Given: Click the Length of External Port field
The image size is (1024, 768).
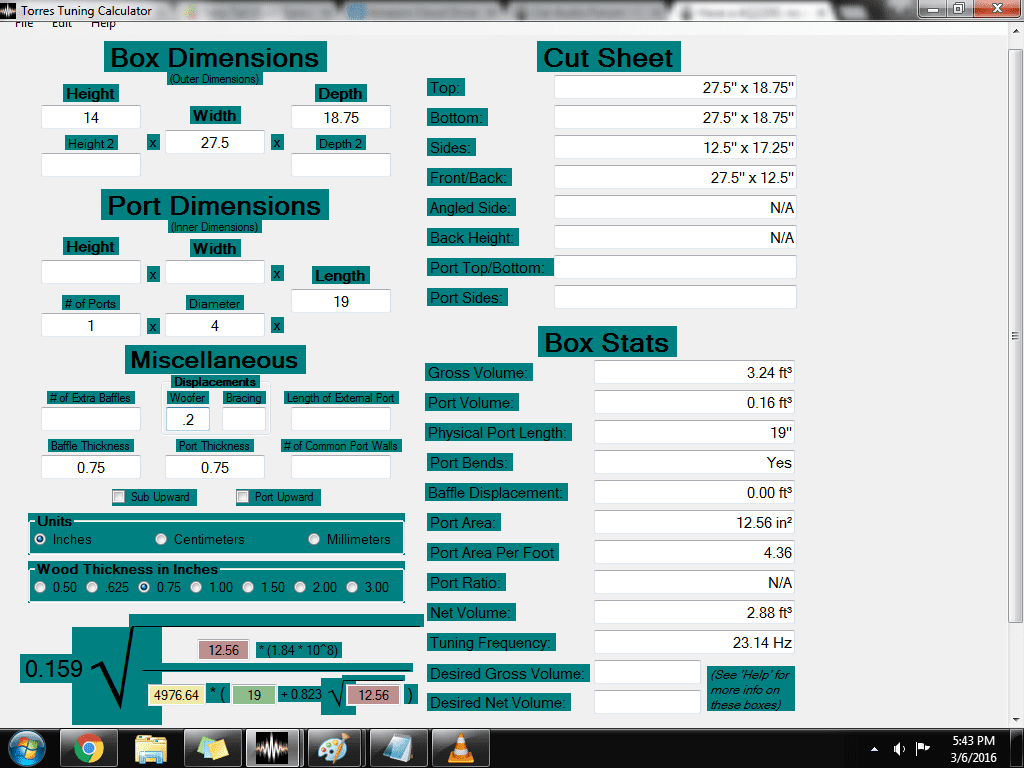Looking at the screenshot, I should tap(341, 419).
